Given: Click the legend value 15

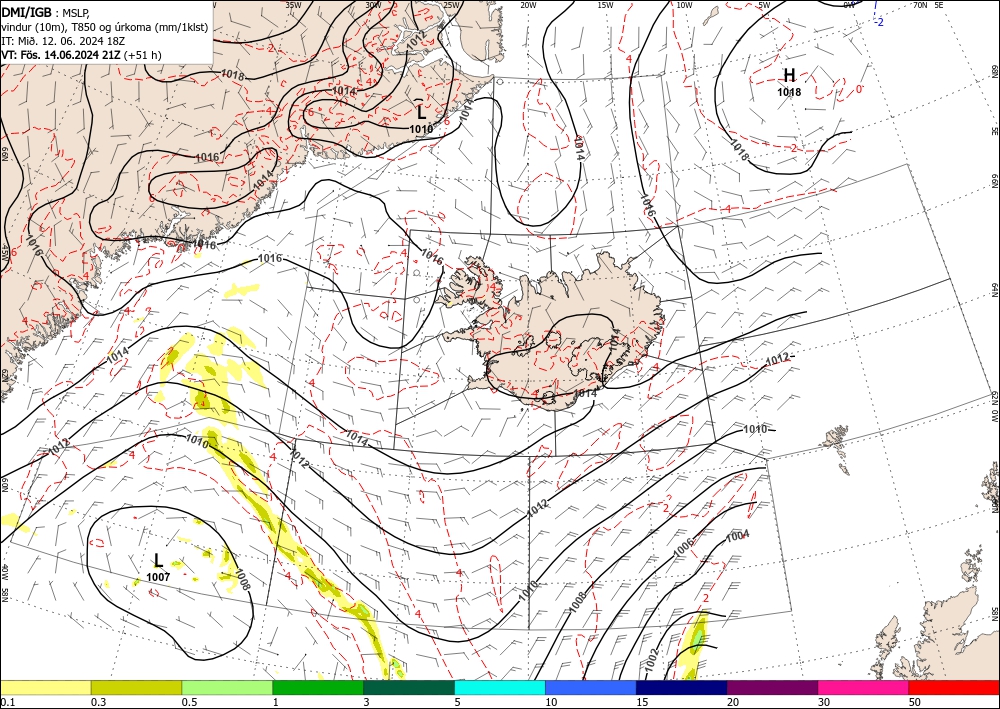Looking at the screenshot, I should click(x=642, y=702).
